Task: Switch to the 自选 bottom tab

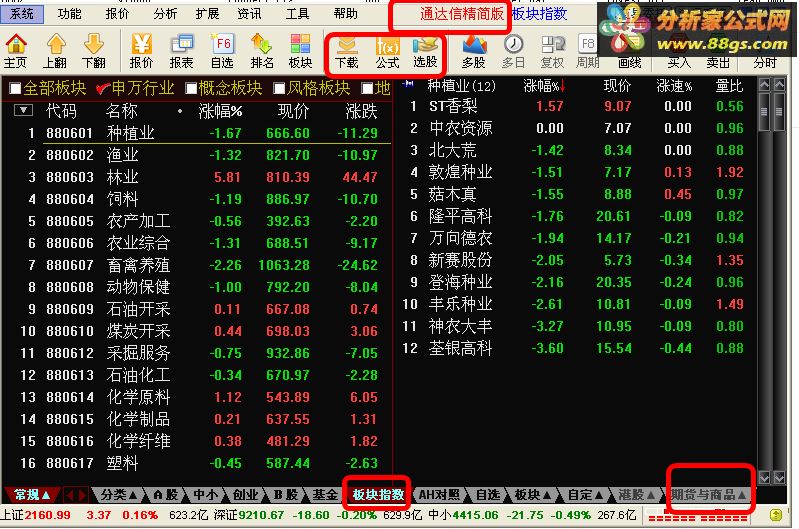Action: pos(488,495)
